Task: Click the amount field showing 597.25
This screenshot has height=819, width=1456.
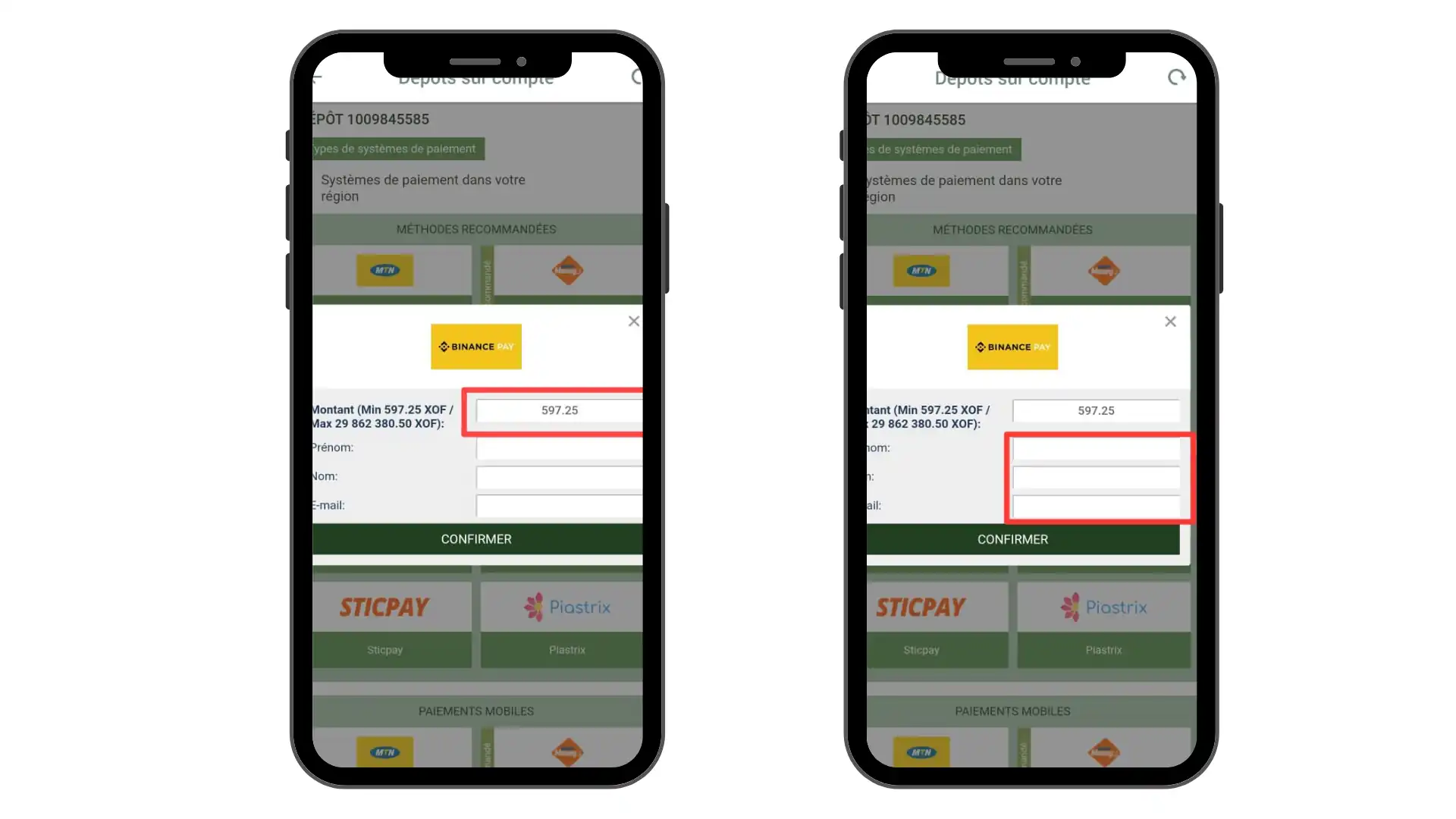Action: (559, 410)
